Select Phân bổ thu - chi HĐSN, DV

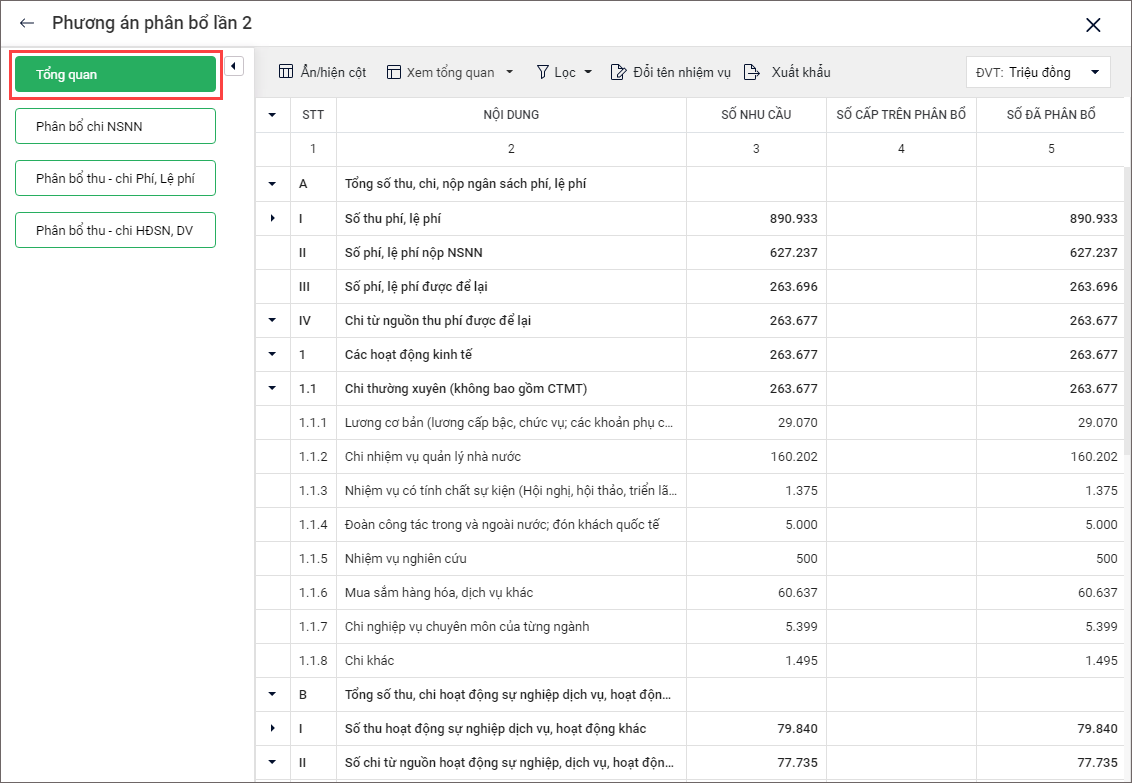(115, 230)
